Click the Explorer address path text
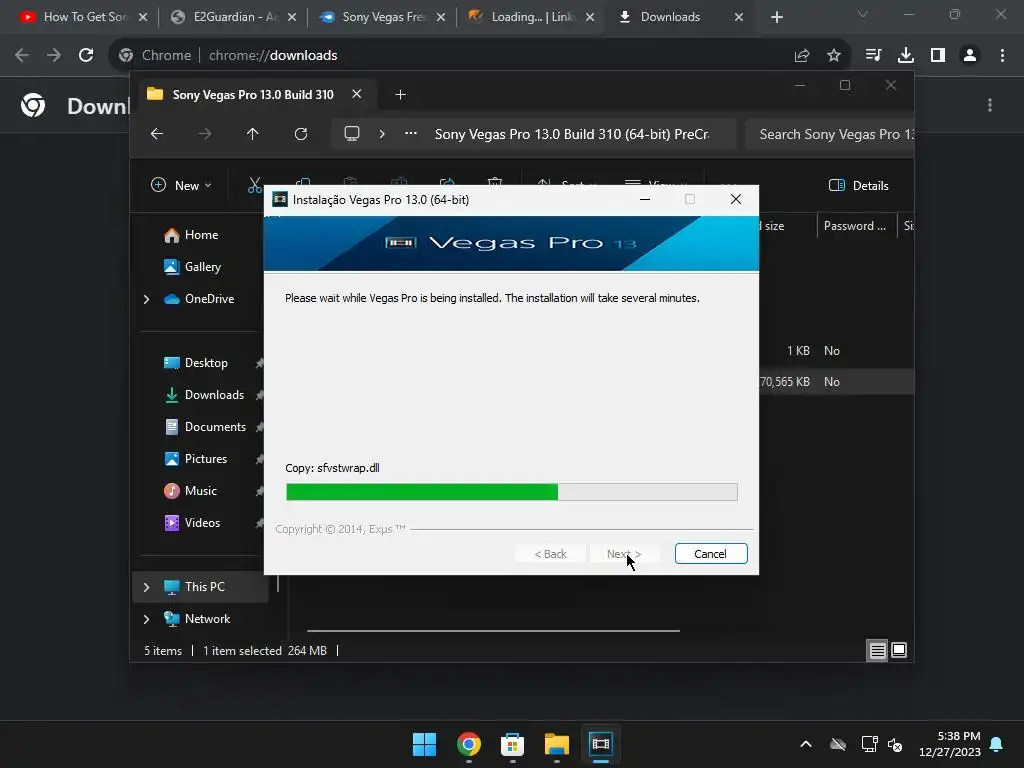 coord(572,135)
